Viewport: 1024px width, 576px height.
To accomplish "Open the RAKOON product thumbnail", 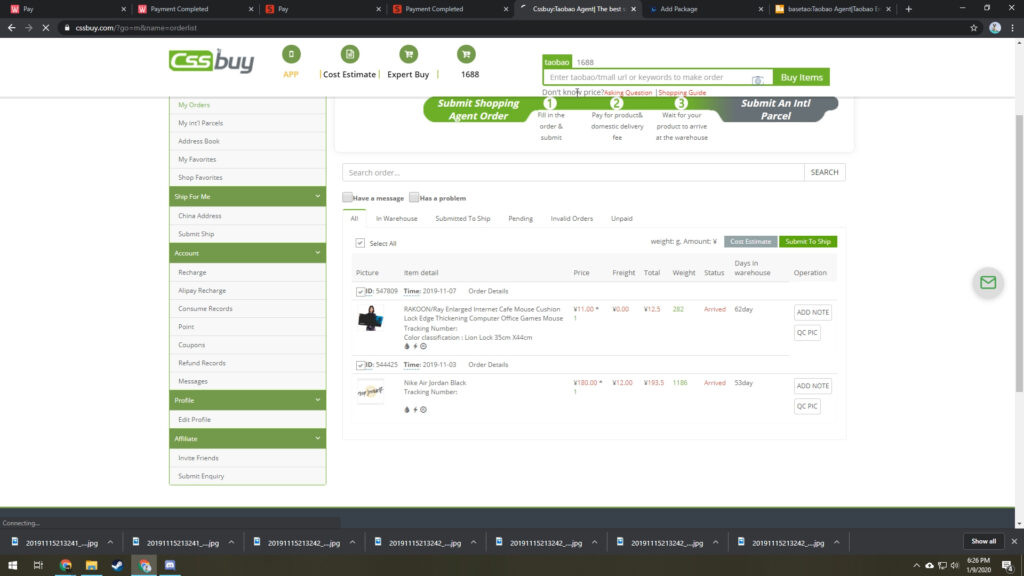I will tap(370, 318).
